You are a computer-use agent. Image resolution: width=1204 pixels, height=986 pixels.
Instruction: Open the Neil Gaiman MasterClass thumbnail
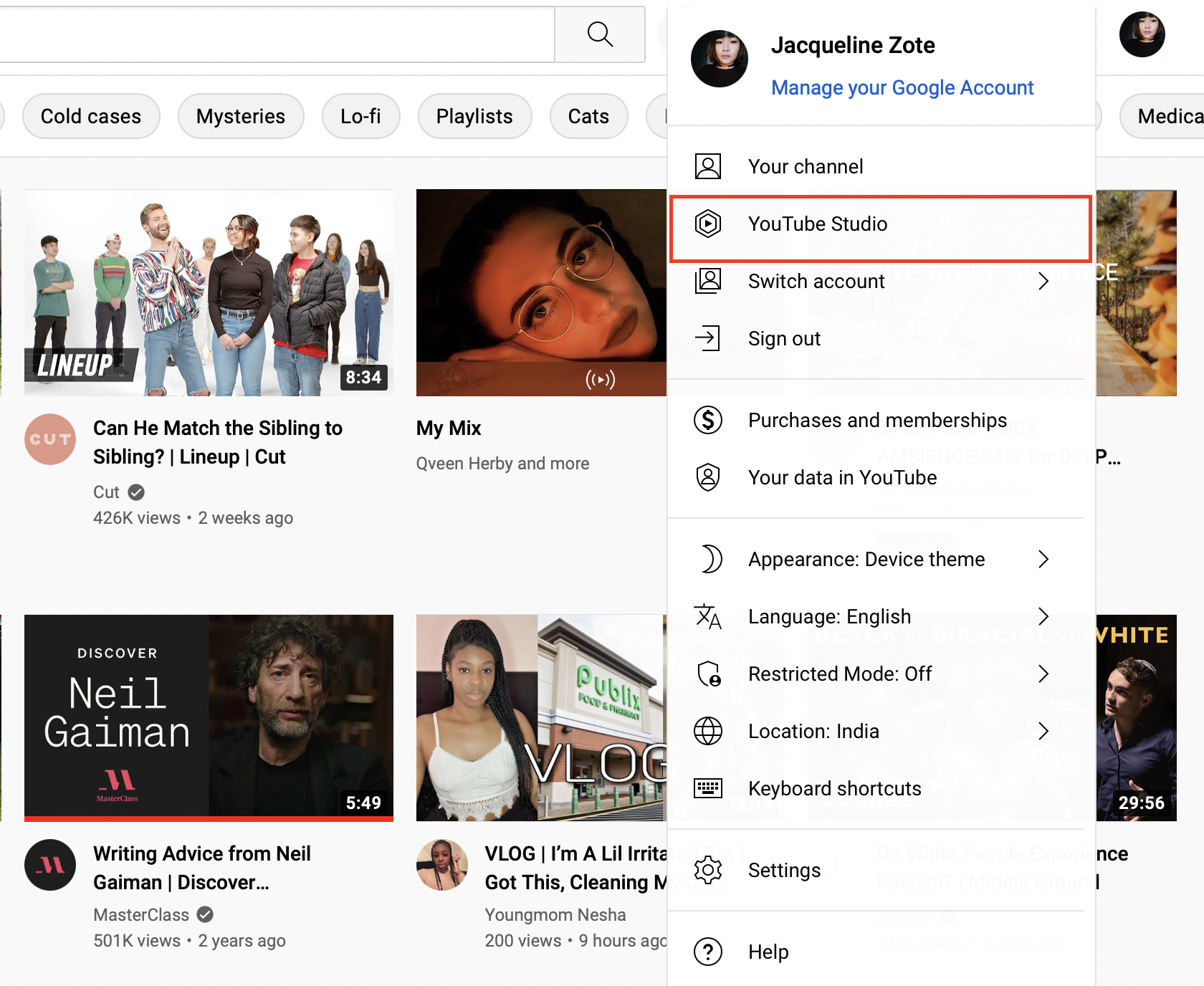pos(209,718)
